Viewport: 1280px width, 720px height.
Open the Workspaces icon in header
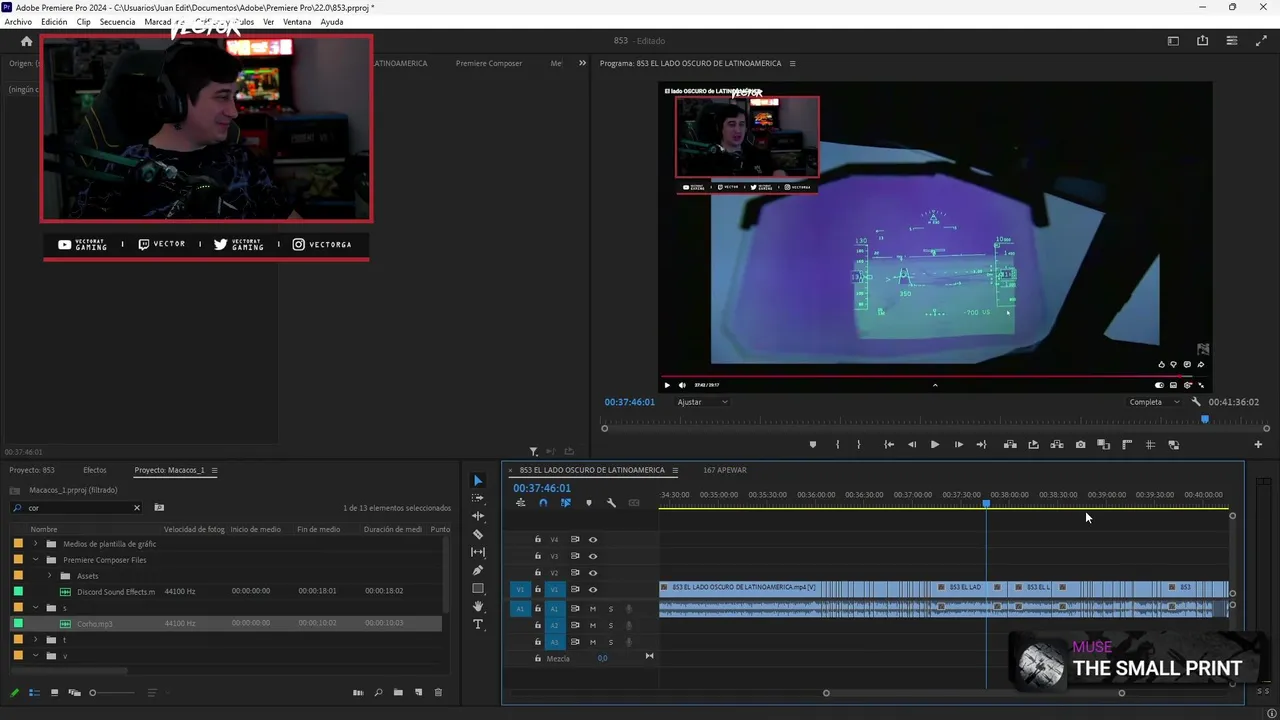1173,41
